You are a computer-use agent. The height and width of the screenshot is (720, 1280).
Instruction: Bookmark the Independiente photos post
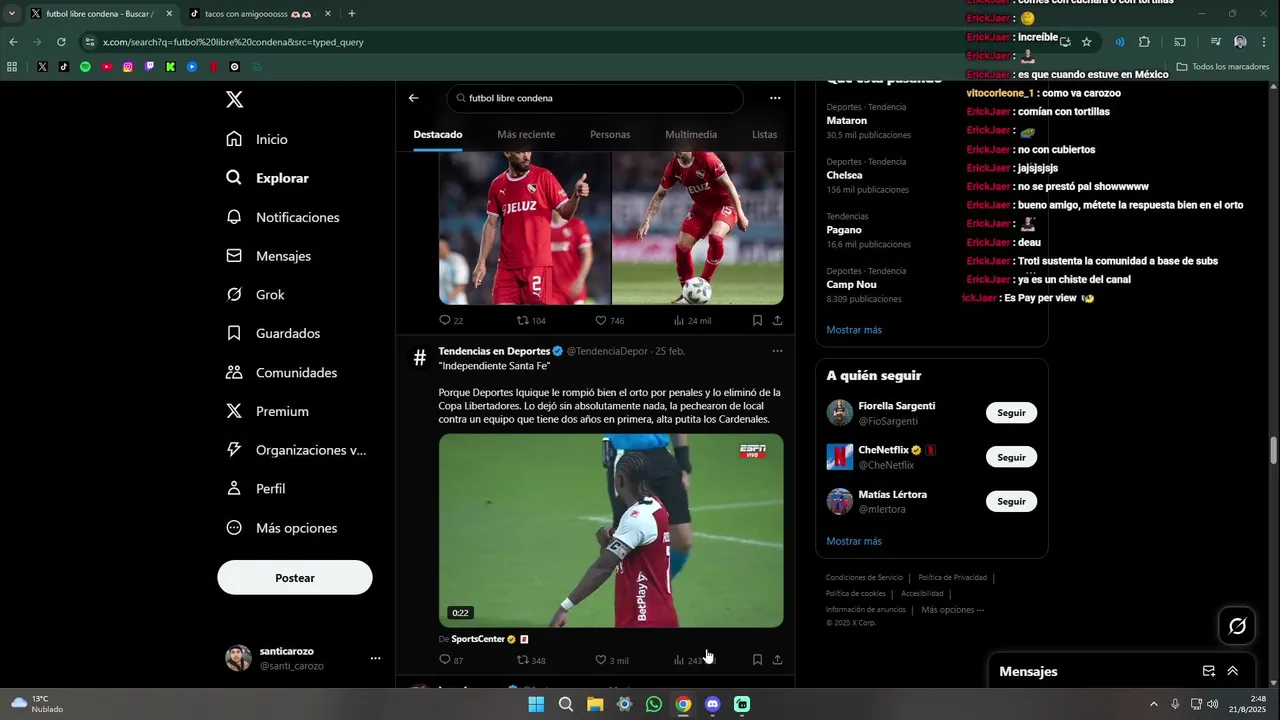757,321
